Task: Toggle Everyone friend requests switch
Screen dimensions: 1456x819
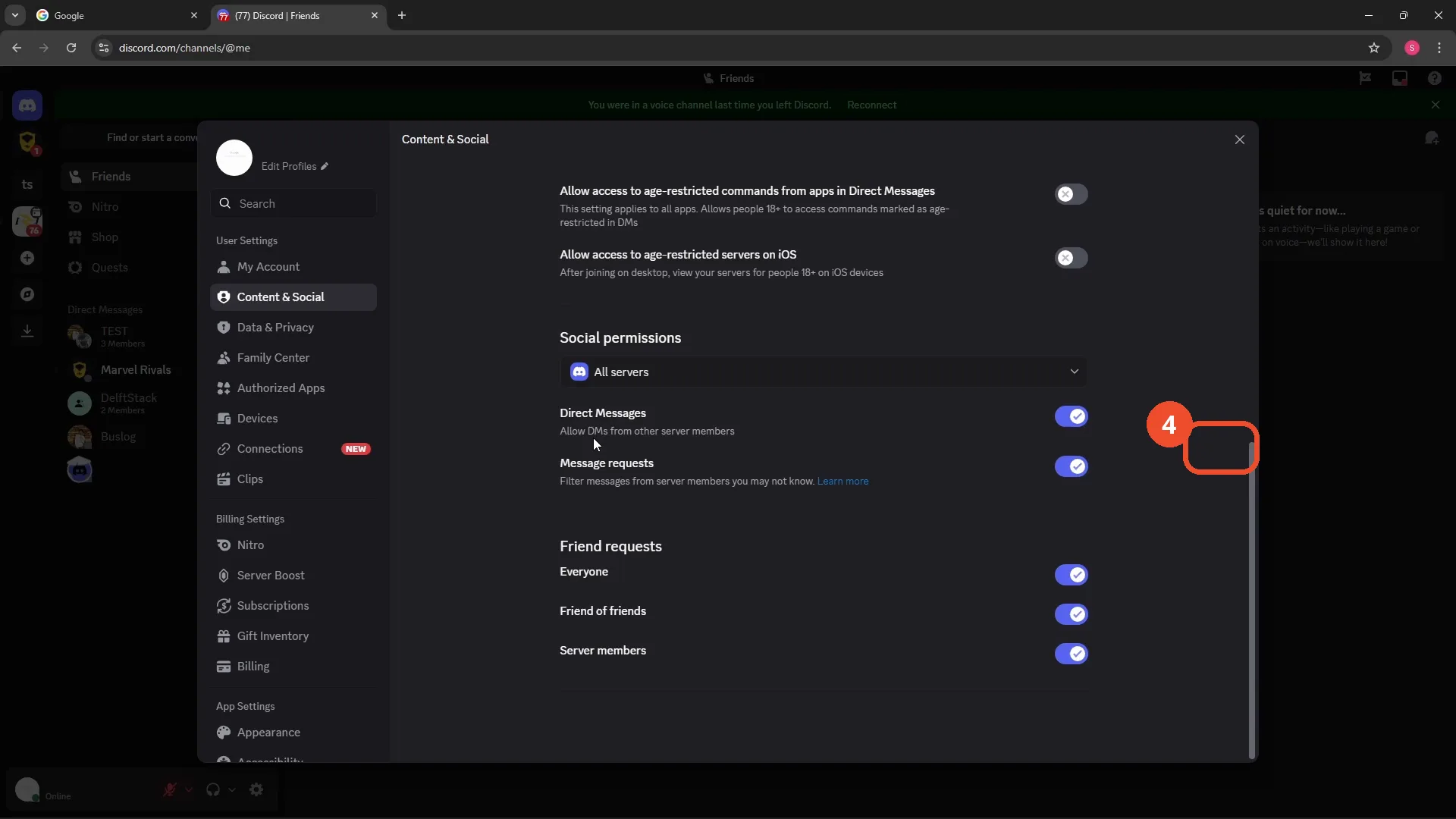Action: 1071,575
